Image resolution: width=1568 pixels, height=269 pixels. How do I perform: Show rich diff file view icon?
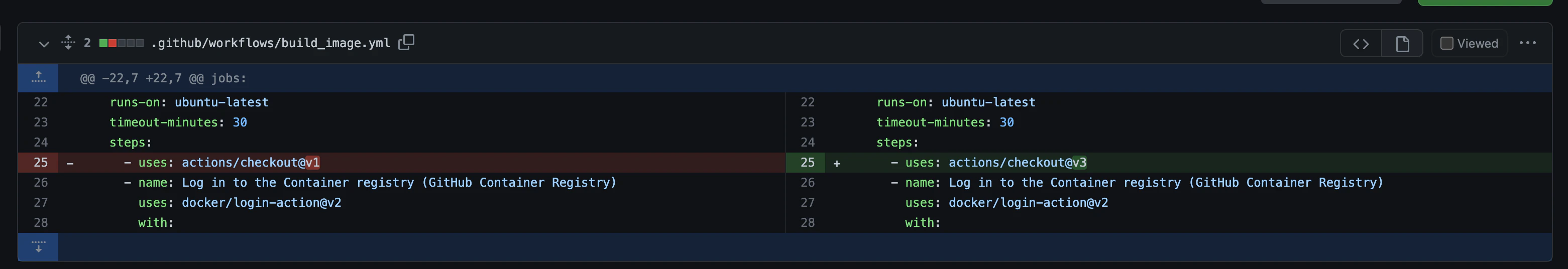click(x=1402, y=44)
